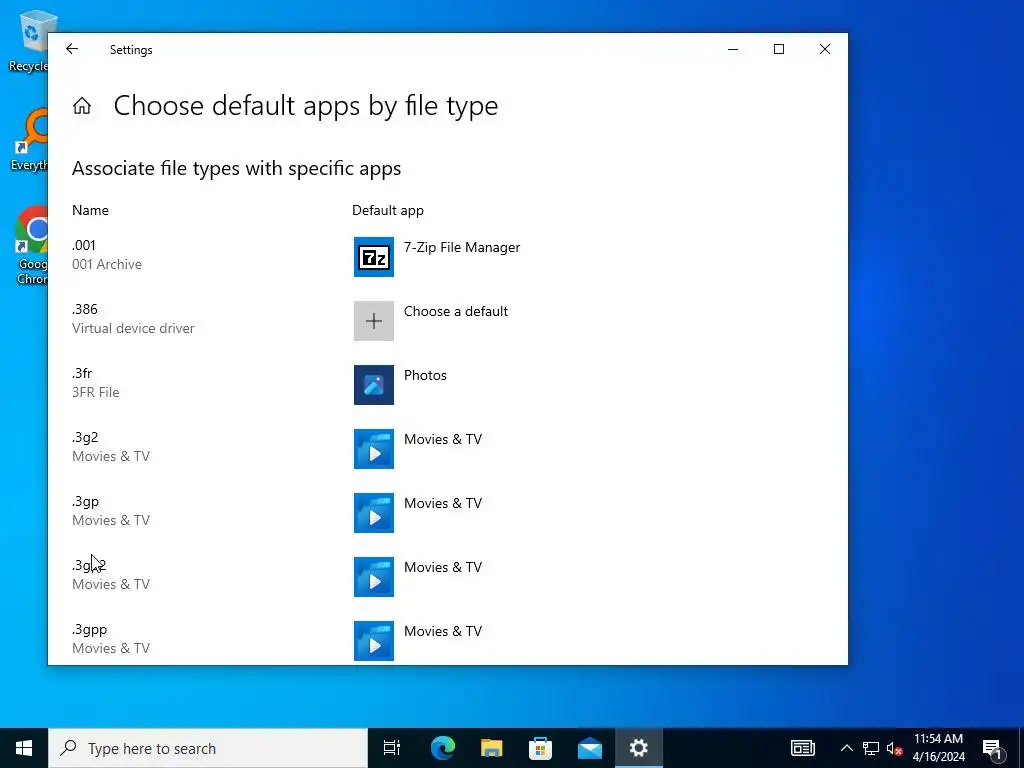Click the Movies & TV icon for .3g2

[x=374, y=449]
